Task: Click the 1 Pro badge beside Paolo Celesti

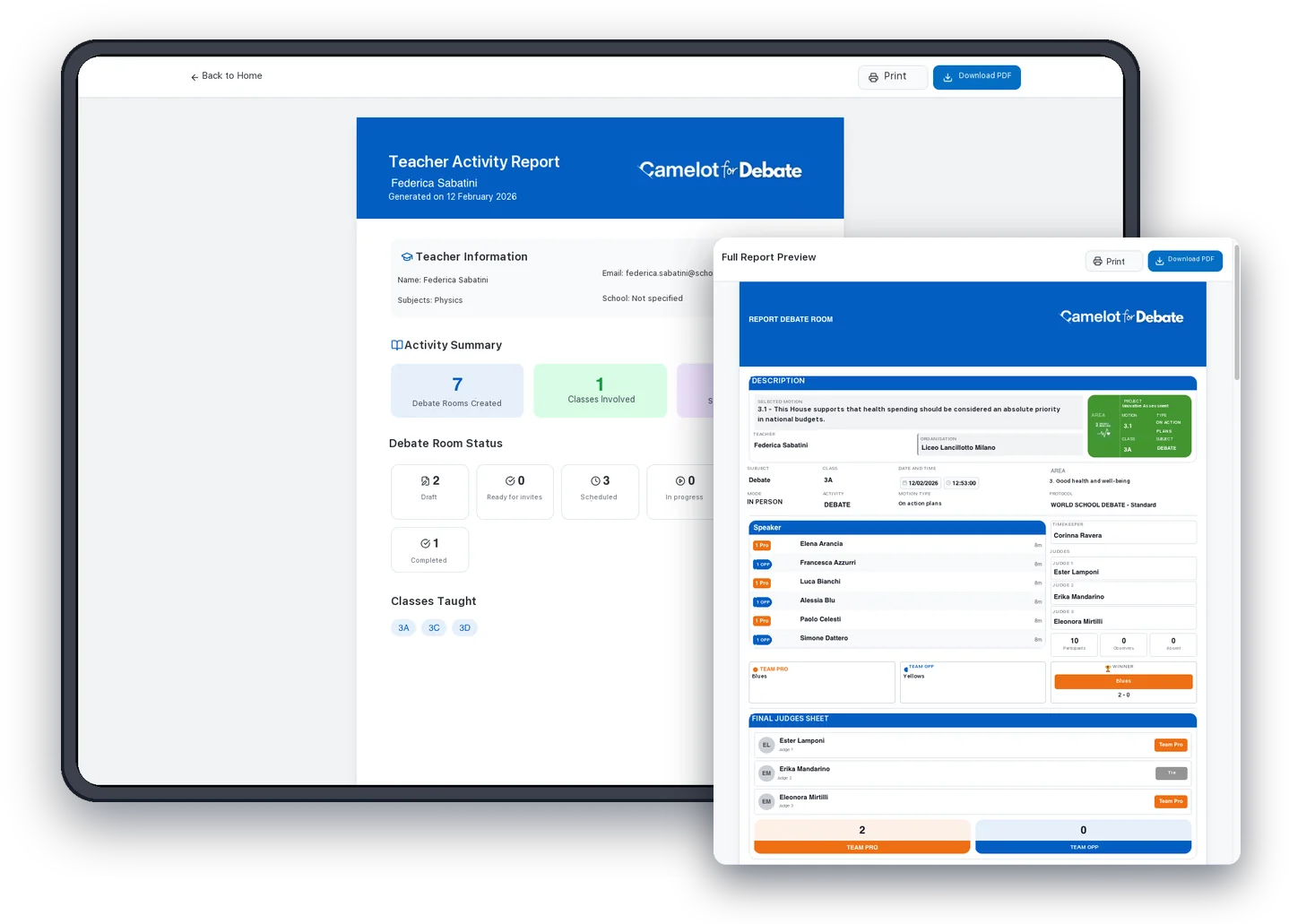Action: click(762, 621)
